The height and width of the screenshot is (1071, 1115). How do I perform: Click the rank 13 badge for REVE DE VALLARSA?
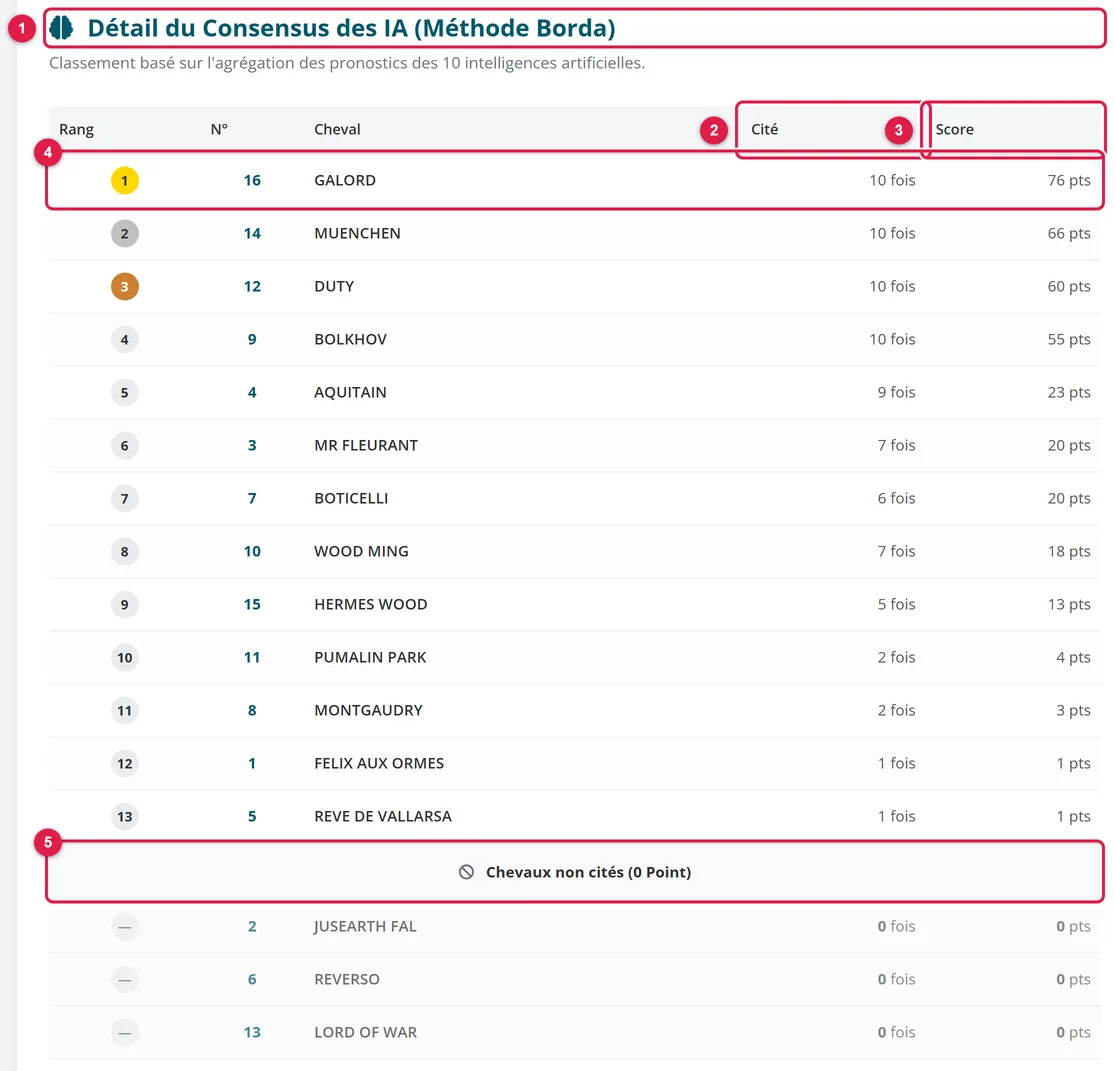click(x=124, y=816)
